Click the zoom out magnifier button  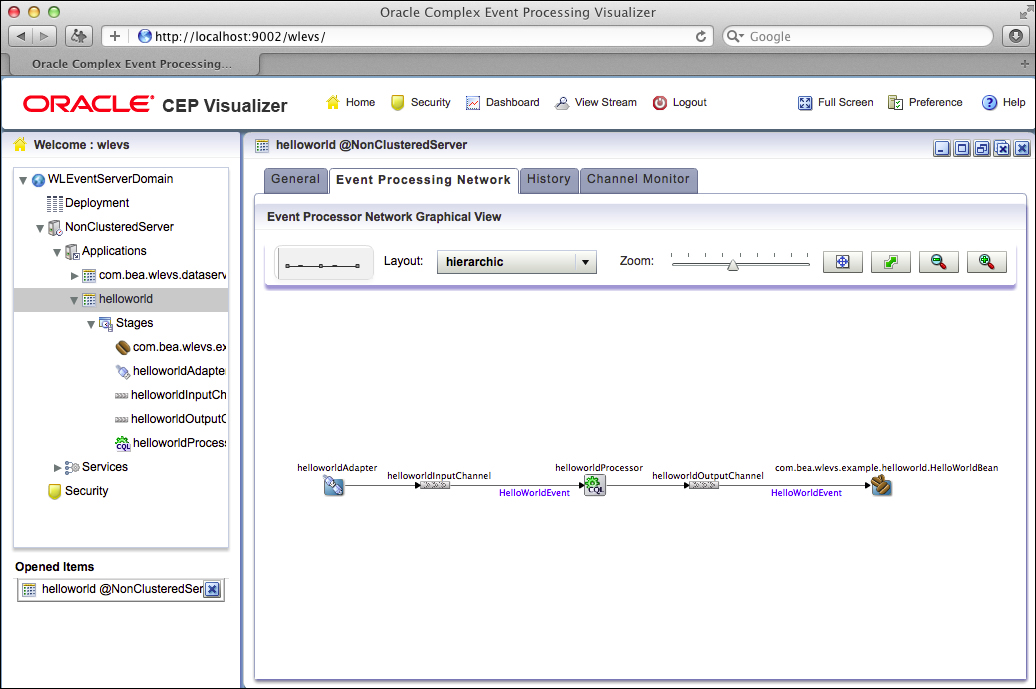(938, 262)
